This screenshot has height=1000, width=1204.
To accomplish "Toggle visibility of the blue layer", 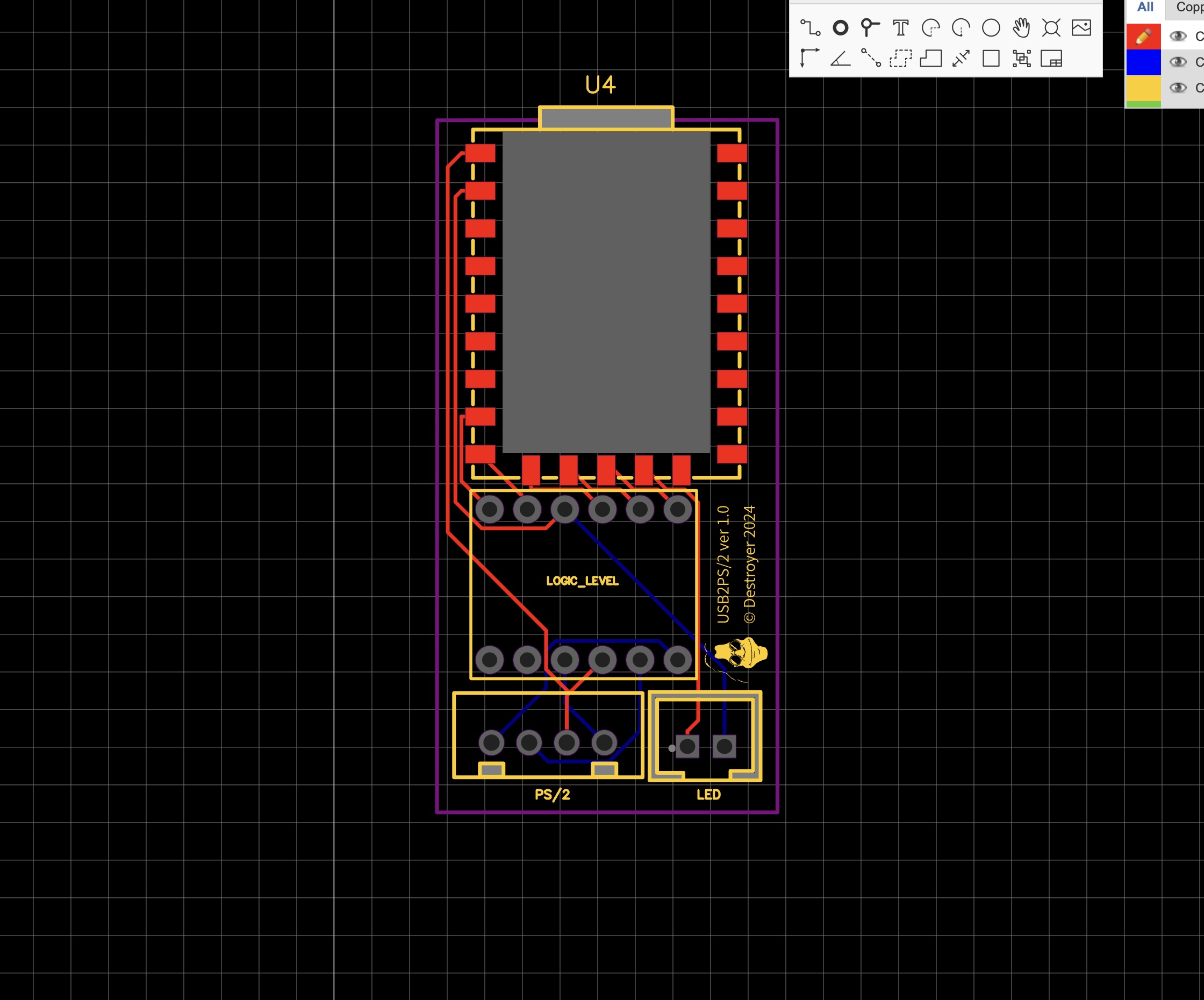I will pos(1178,62).
